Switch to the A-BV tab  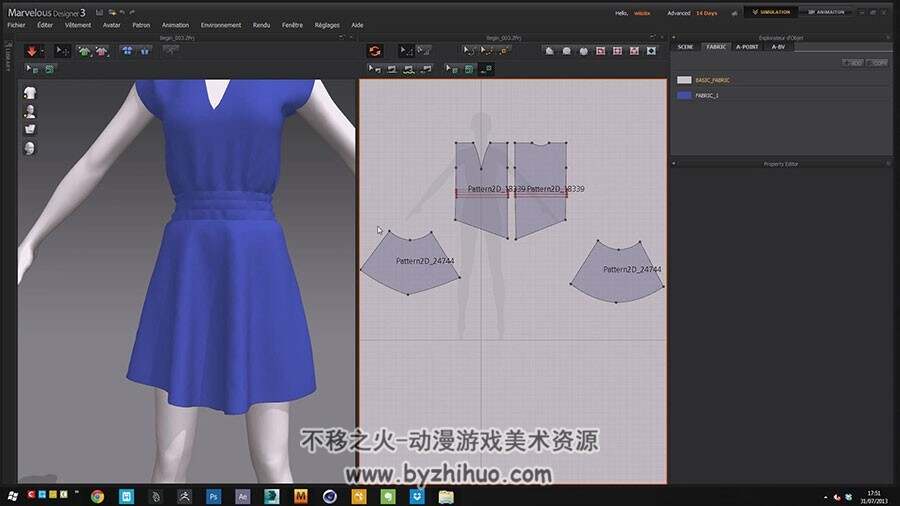778,47
